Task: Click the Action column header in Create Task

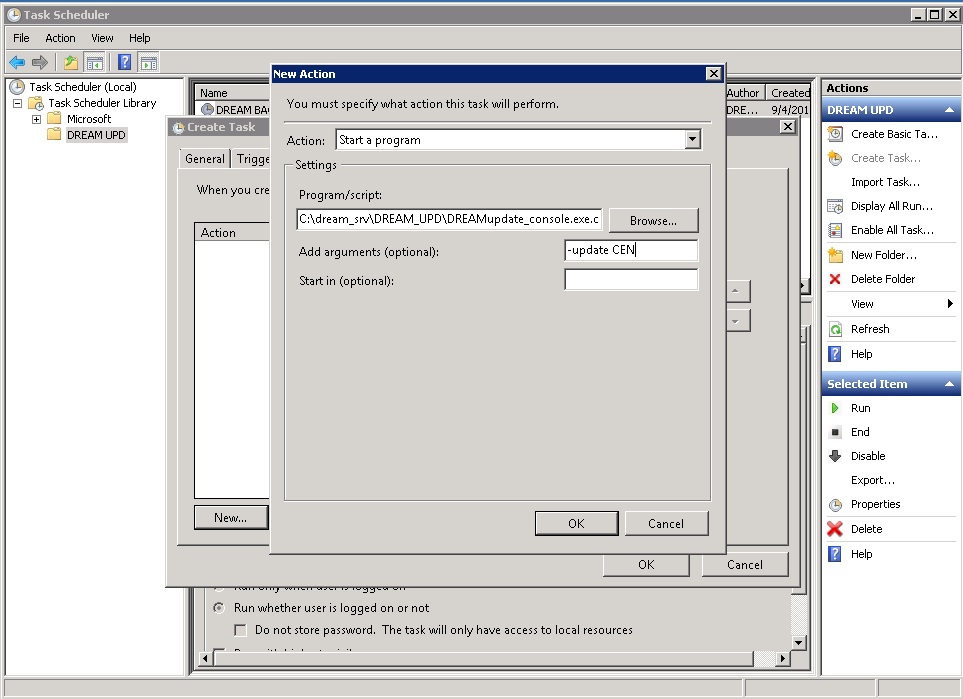Action: pyautogui.click(x=233, y=232)
